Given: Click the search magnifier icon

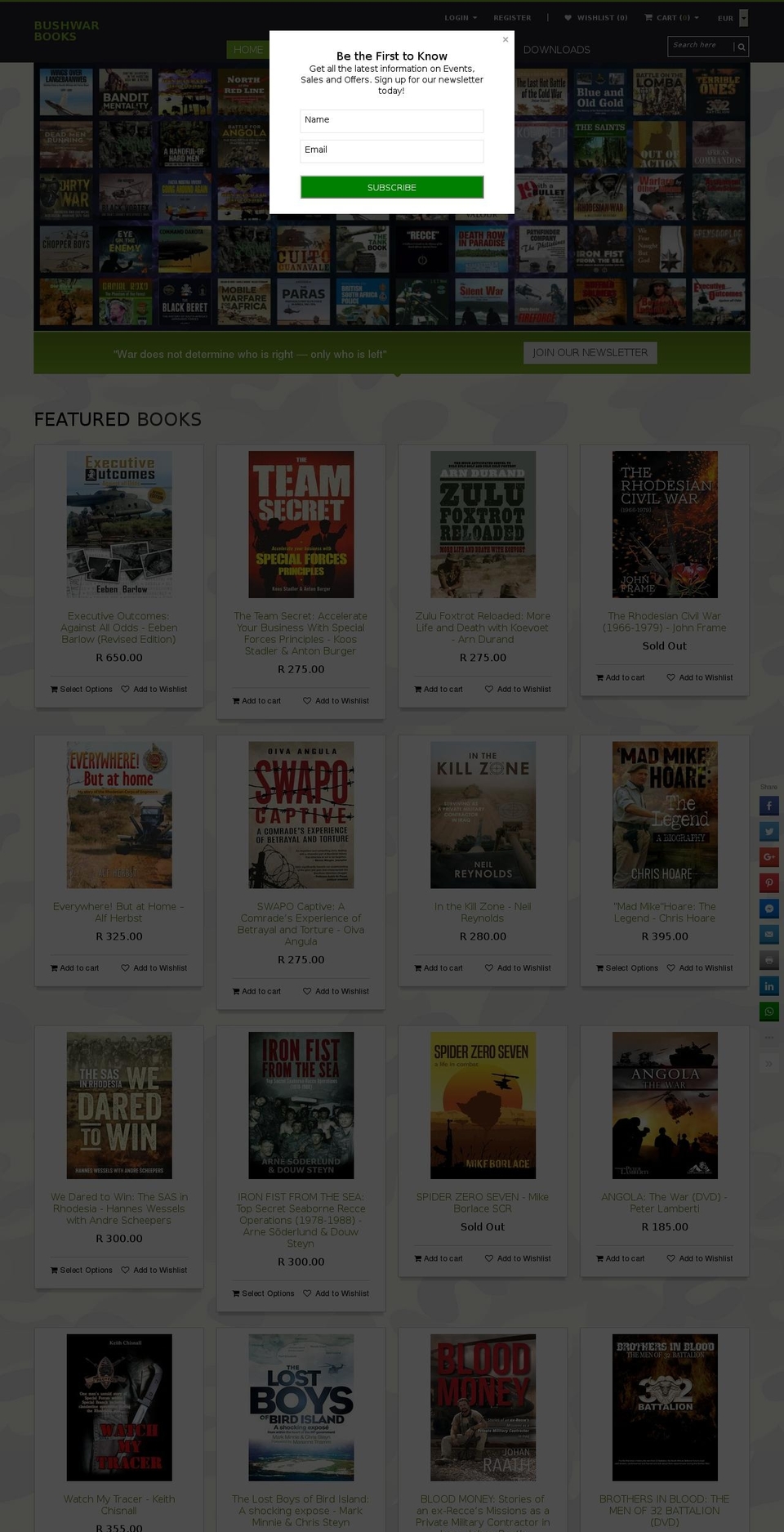Looking at the screenshot, I should (741, 47).
